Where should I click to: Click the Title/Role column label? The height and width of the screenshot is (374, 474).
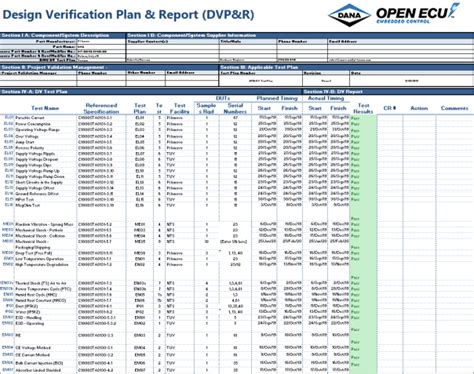[x=231, y=42]
